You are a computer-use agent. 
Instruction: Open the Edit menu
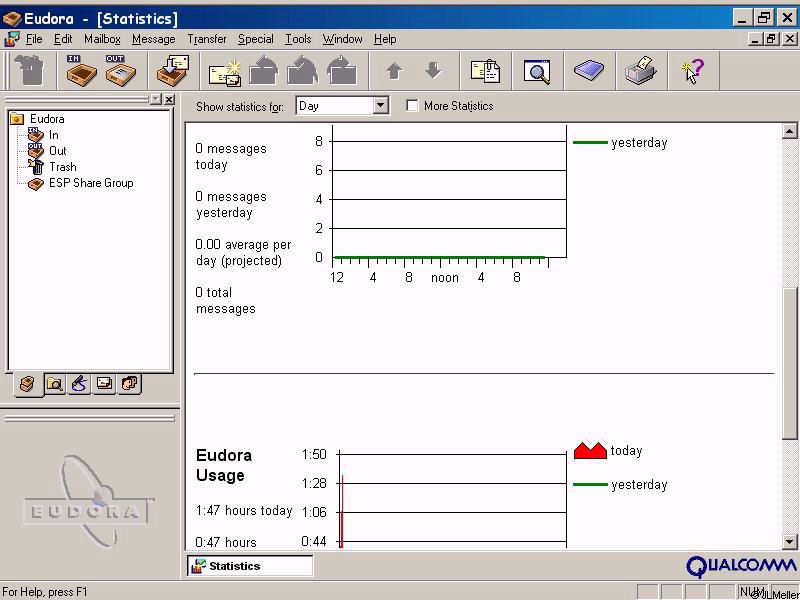pyautogui.click(x=63, y=39)
